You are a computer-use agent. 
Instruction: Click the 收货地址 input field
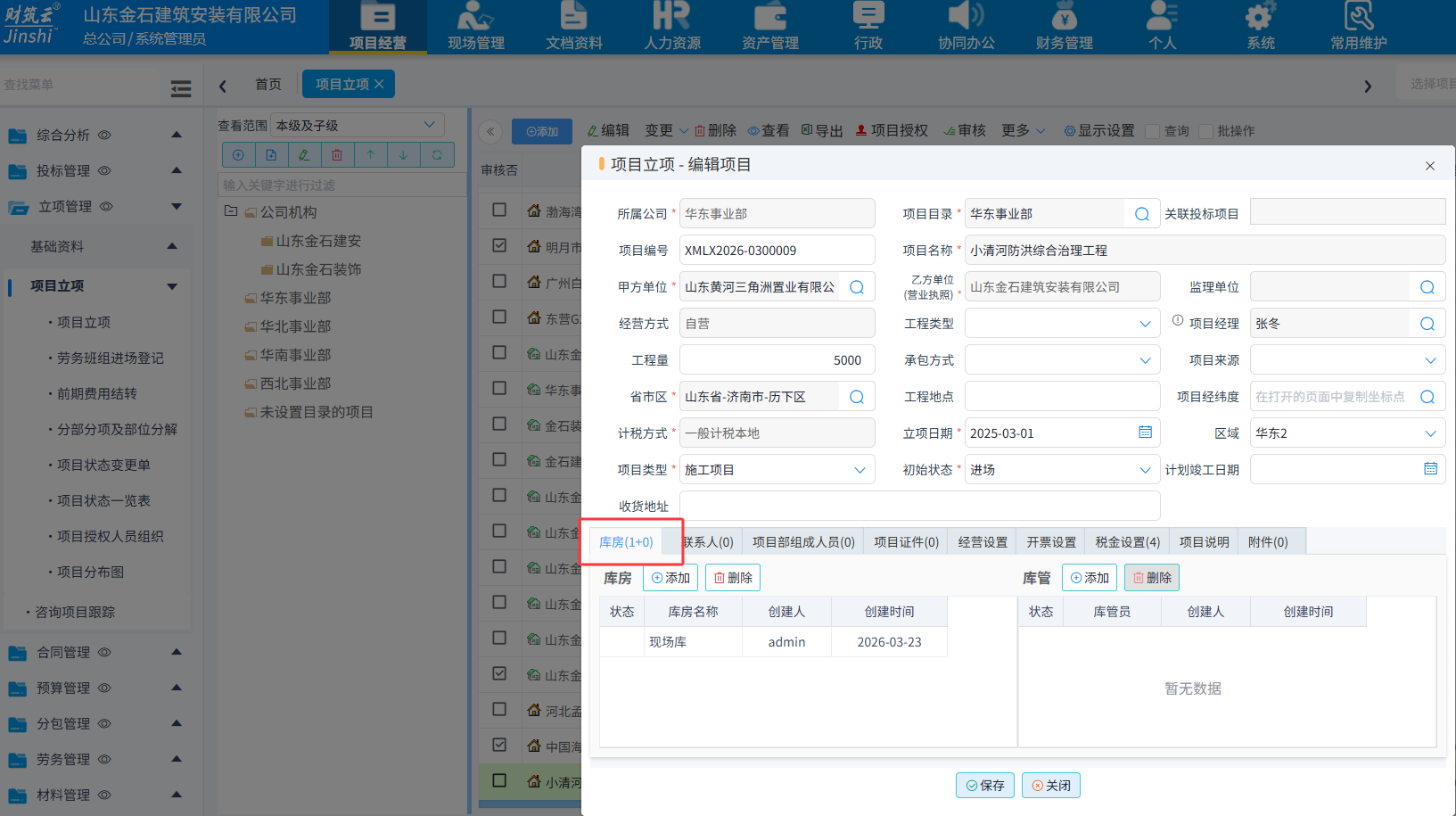[919, 507]
